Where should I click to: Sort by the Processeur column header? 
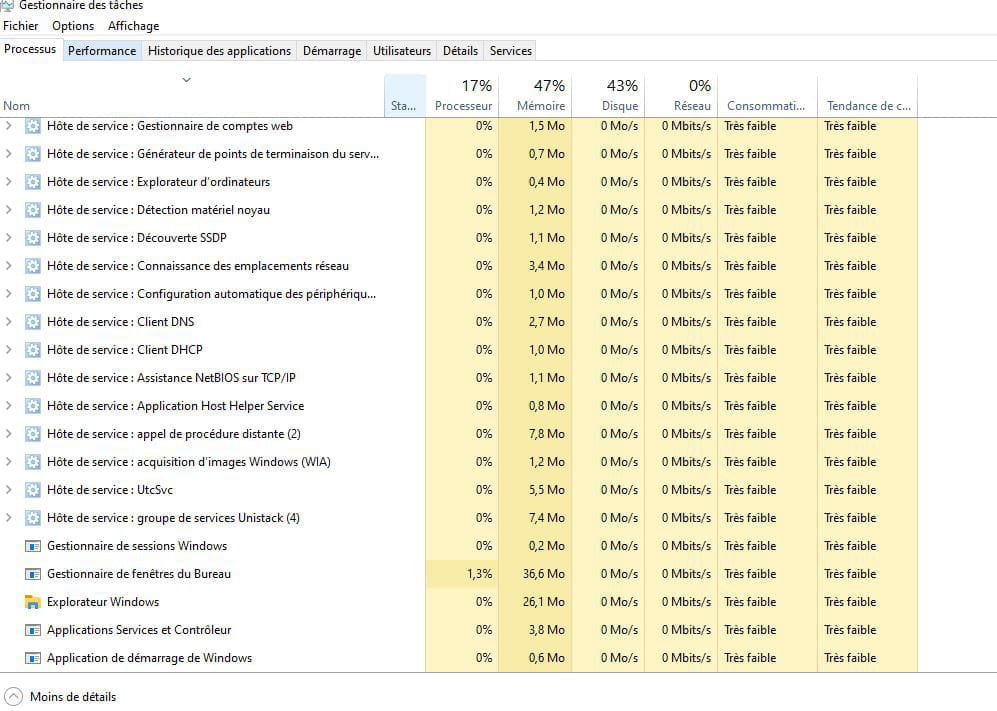click(x=462, y=95)
